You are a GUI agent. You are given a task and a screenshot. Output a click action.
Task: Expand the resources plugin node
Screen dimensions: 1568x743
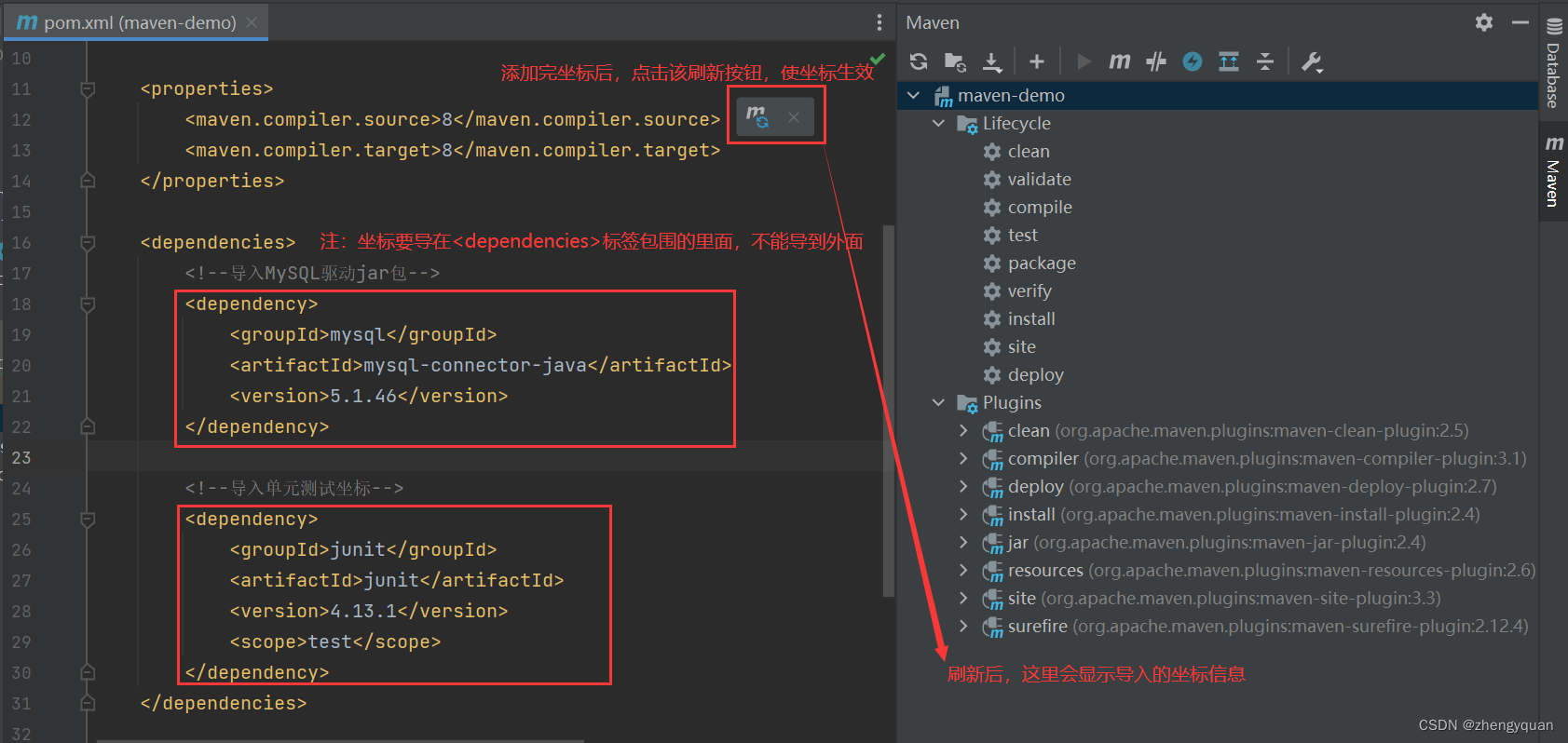(963, 570)
